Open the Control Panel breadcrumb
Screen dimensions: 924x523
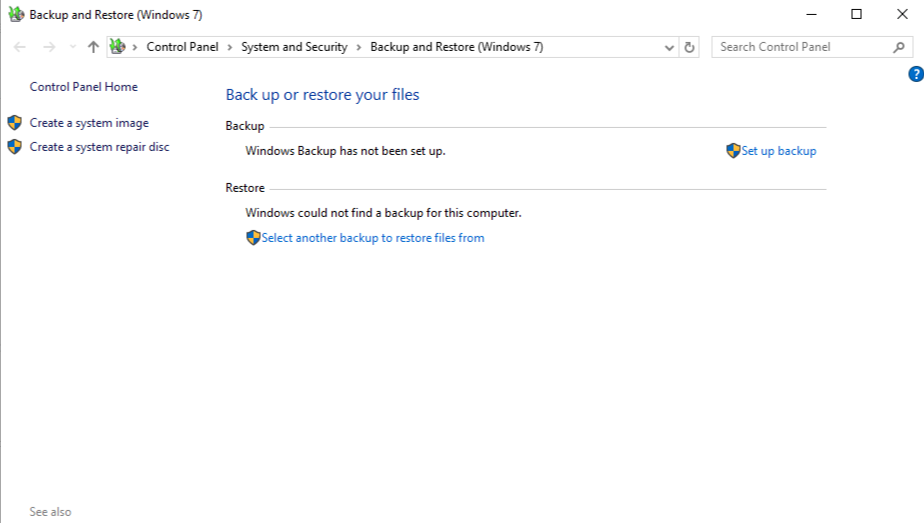pos(182,47)
